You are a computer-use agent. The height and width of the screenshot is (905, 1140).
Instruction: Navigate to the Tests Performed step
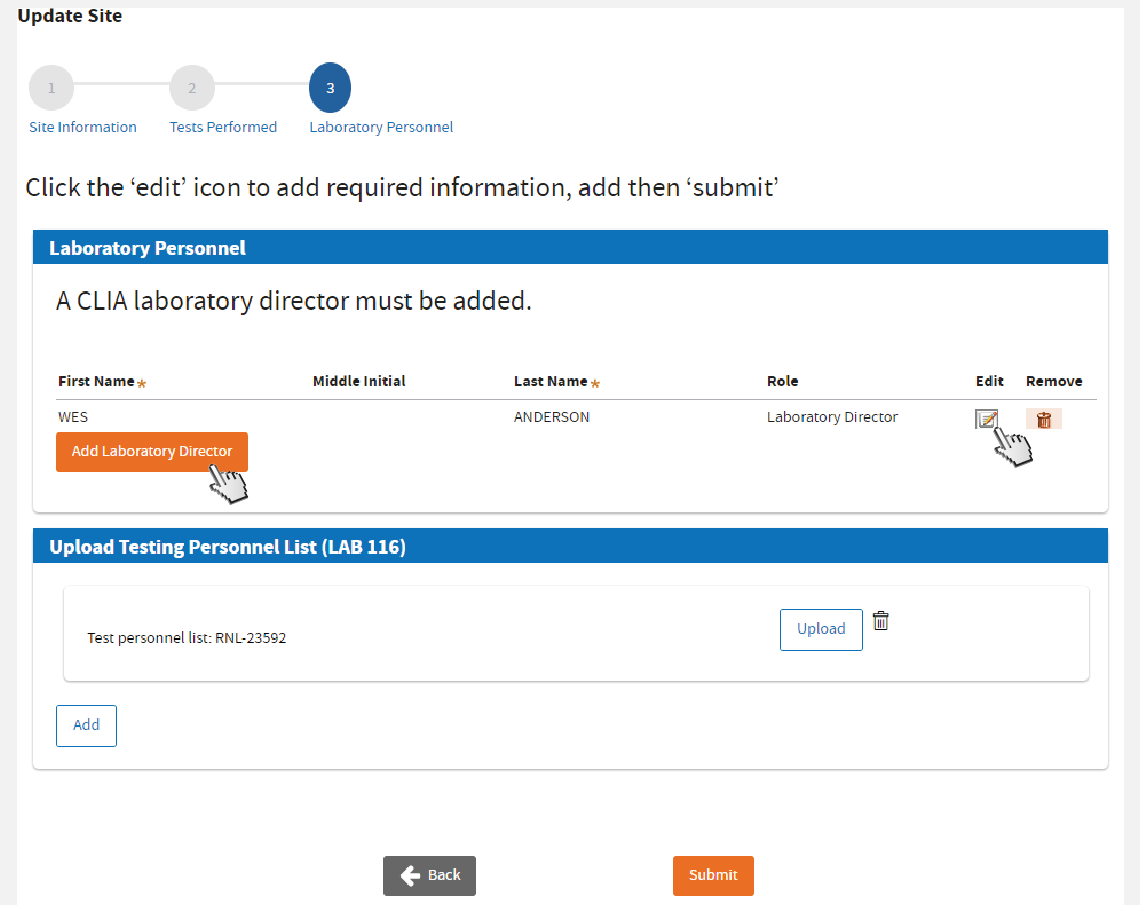(x=223, y=127)
